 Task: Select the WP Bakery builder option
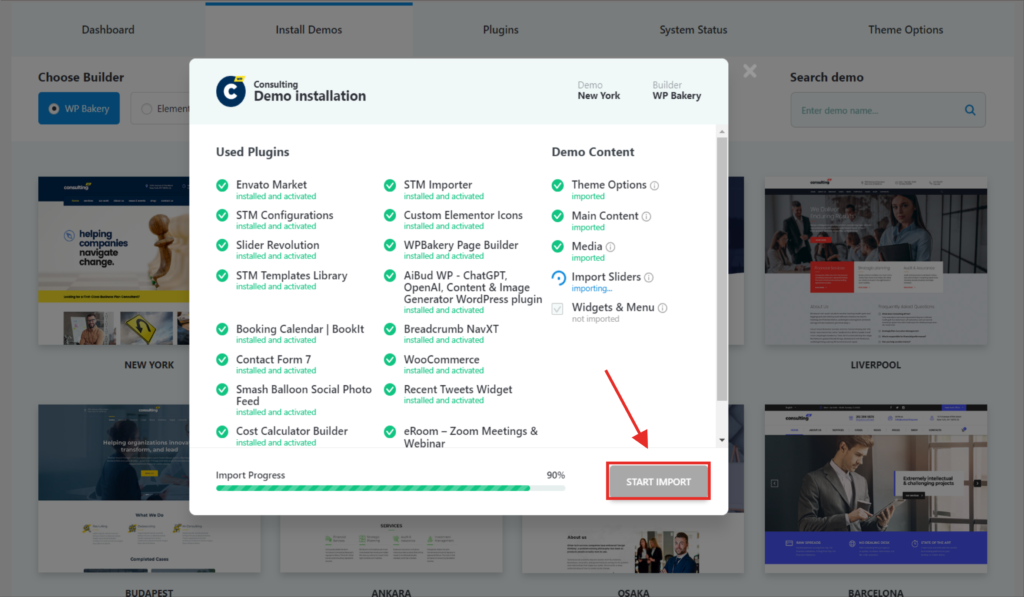point(79,109)
